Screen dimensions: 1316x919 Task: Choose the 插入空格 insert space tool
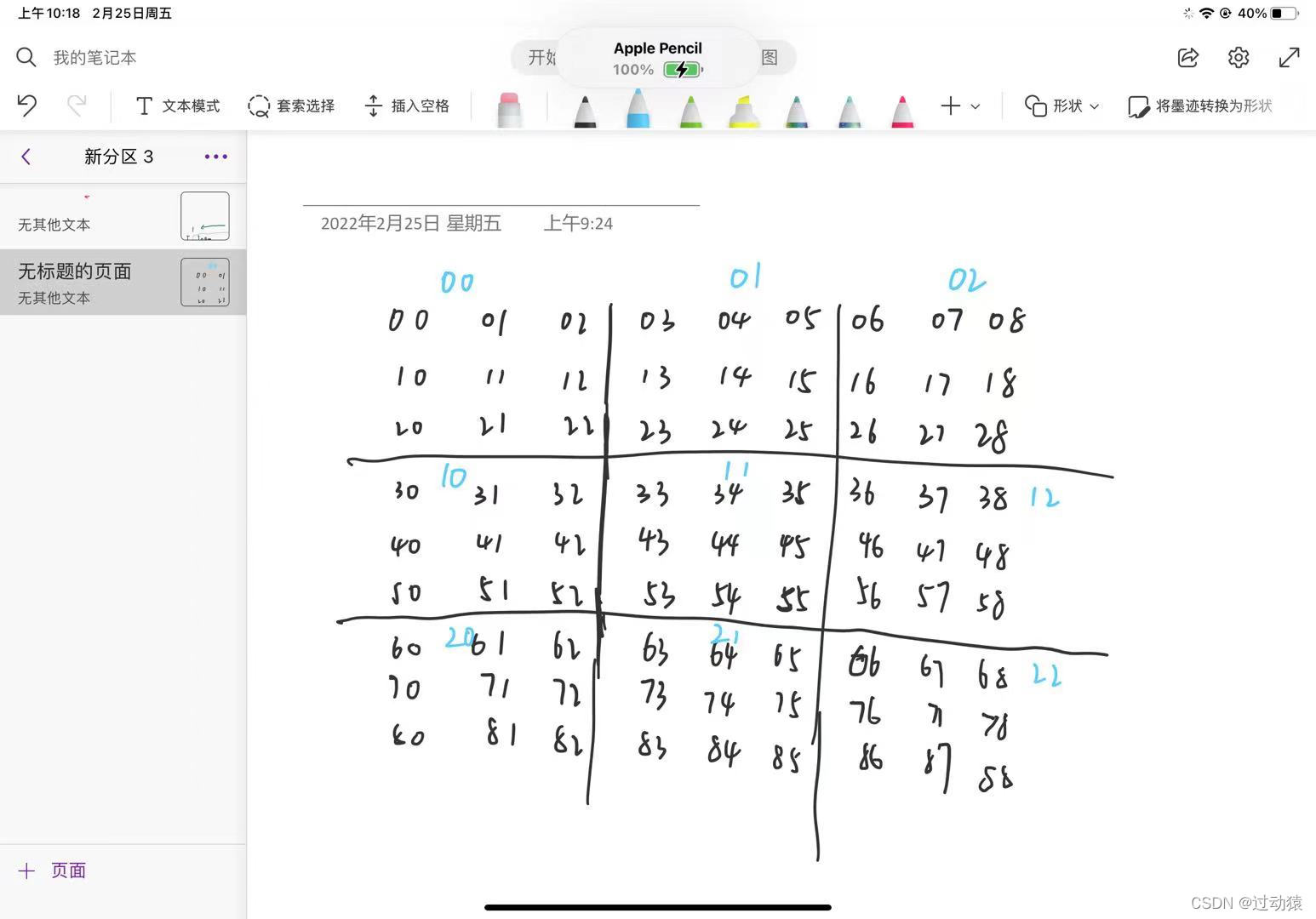tap(407, 106)
